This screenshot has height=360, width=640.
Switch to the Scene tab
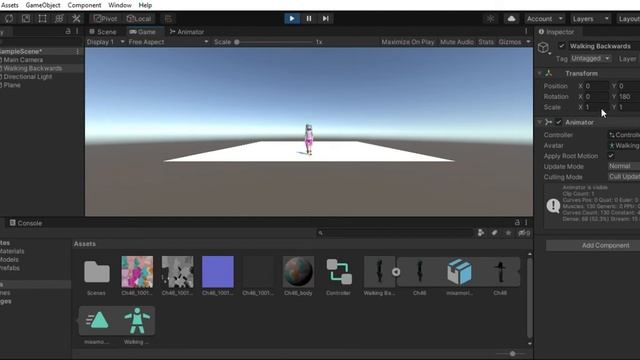103,32
